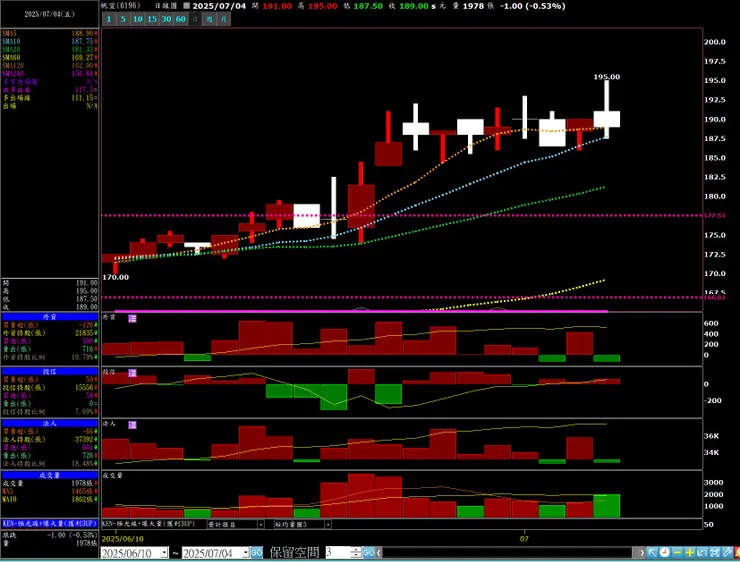Click the undo curved-arrow icon
This screenshot has height=562, width=740.
[x=702, y=552]
